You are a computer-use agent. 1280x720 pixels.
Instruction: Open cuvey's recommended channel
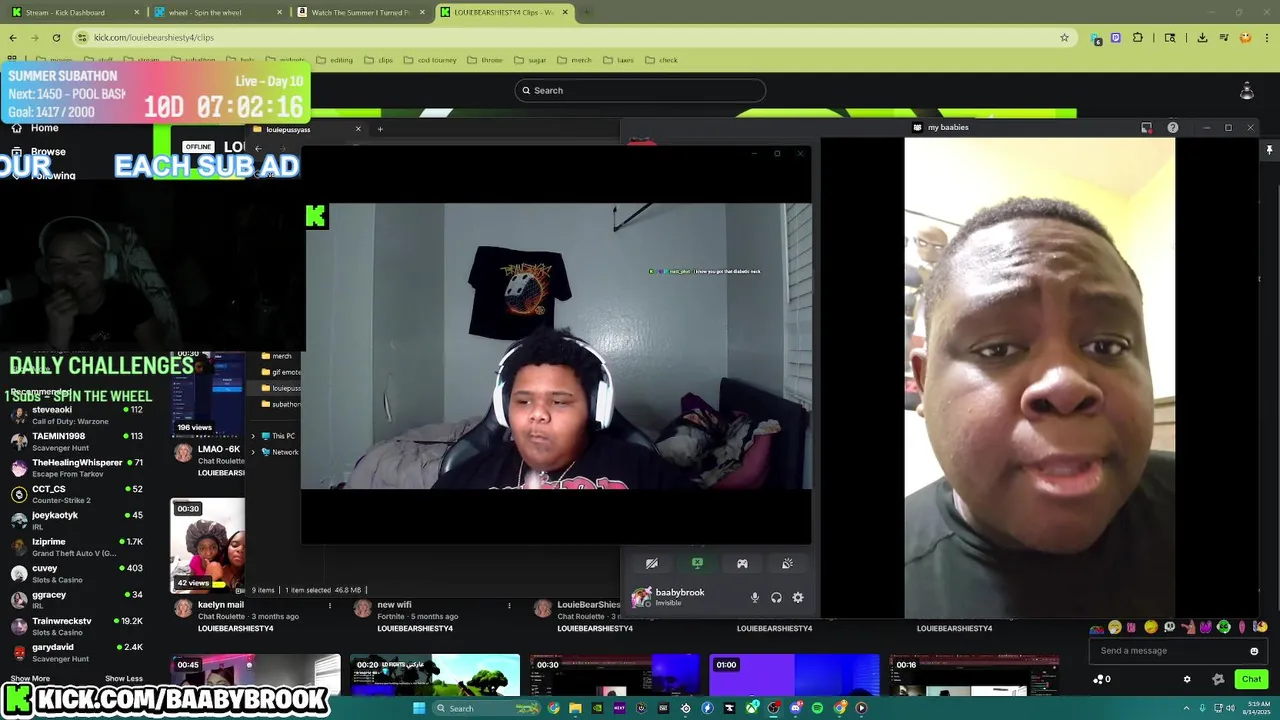tap(78, 573)
